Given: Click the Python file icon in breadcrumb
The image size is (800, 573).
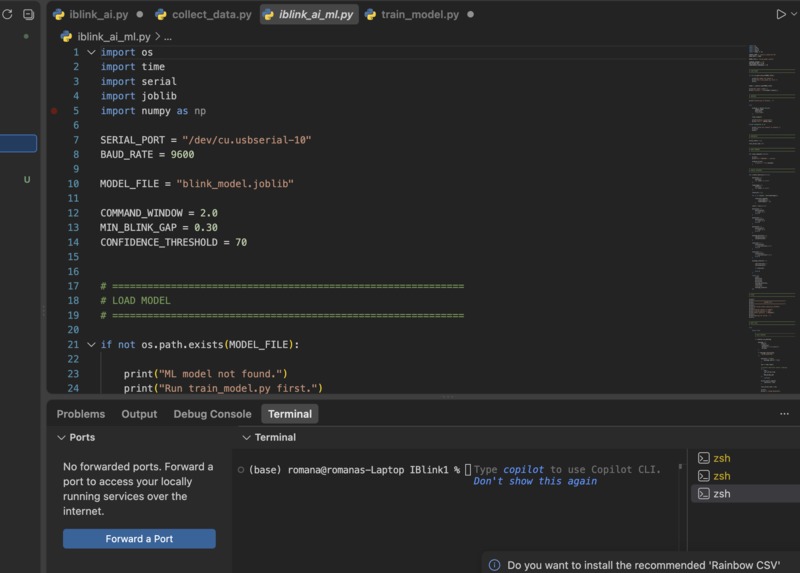Looking at the screenshot, I should coord(66,37).
